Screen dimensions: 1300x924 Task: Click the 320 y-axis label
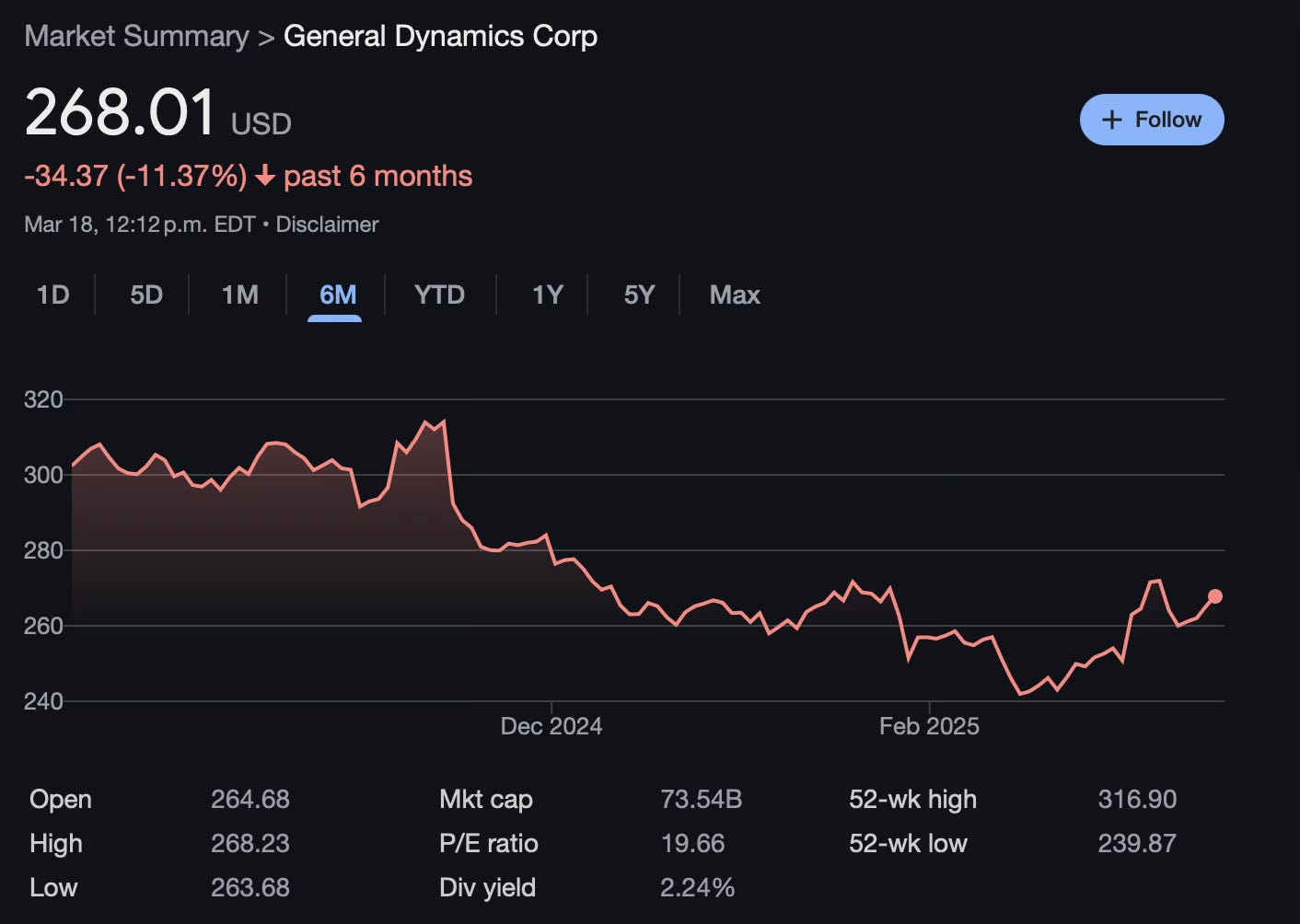(x=43, y=399)
